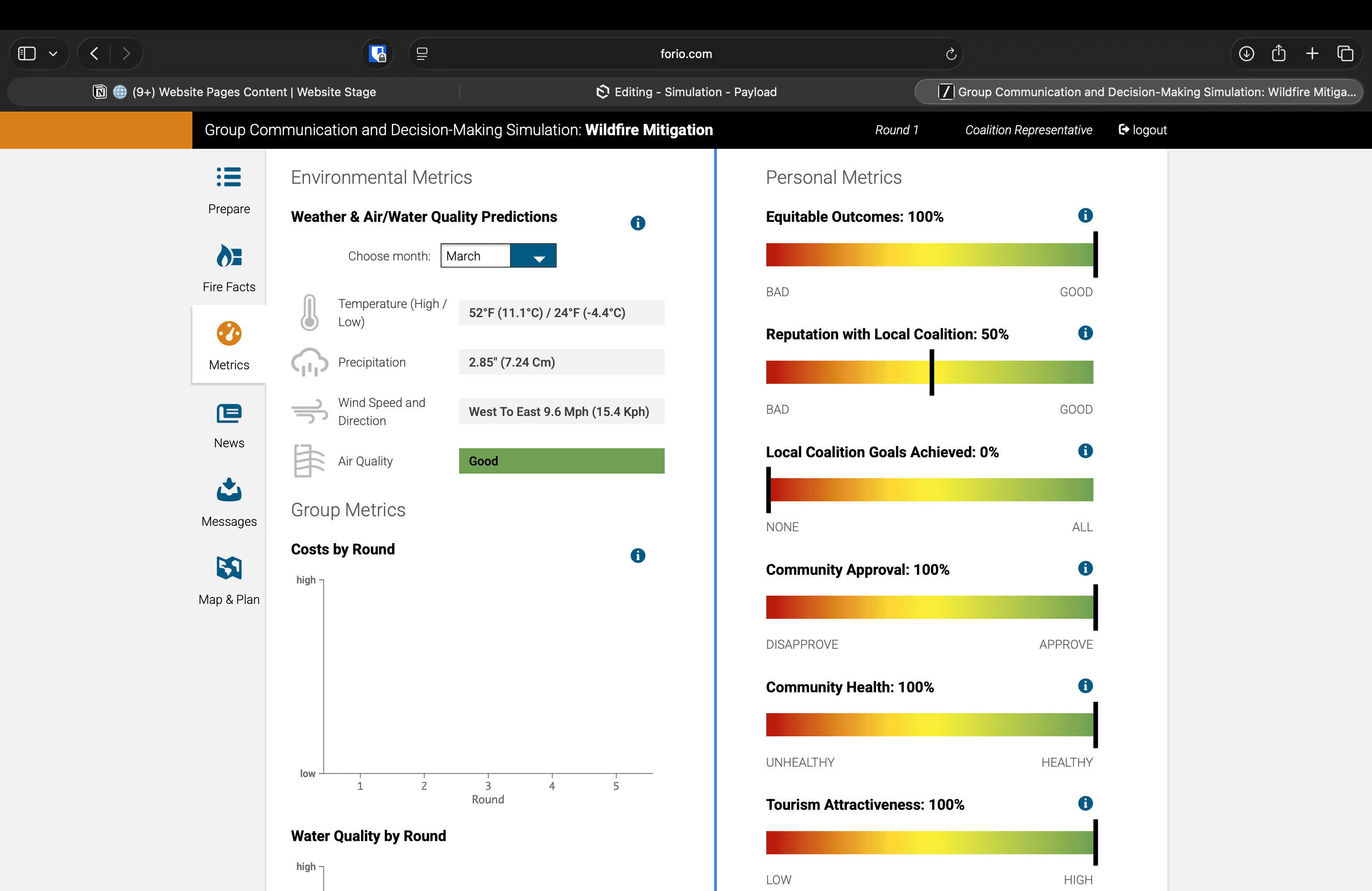The width and height of the screenshot is (1372, 891).
Task: Click Reputation with Local Coalition gauge marker
Action: point(931,372)
